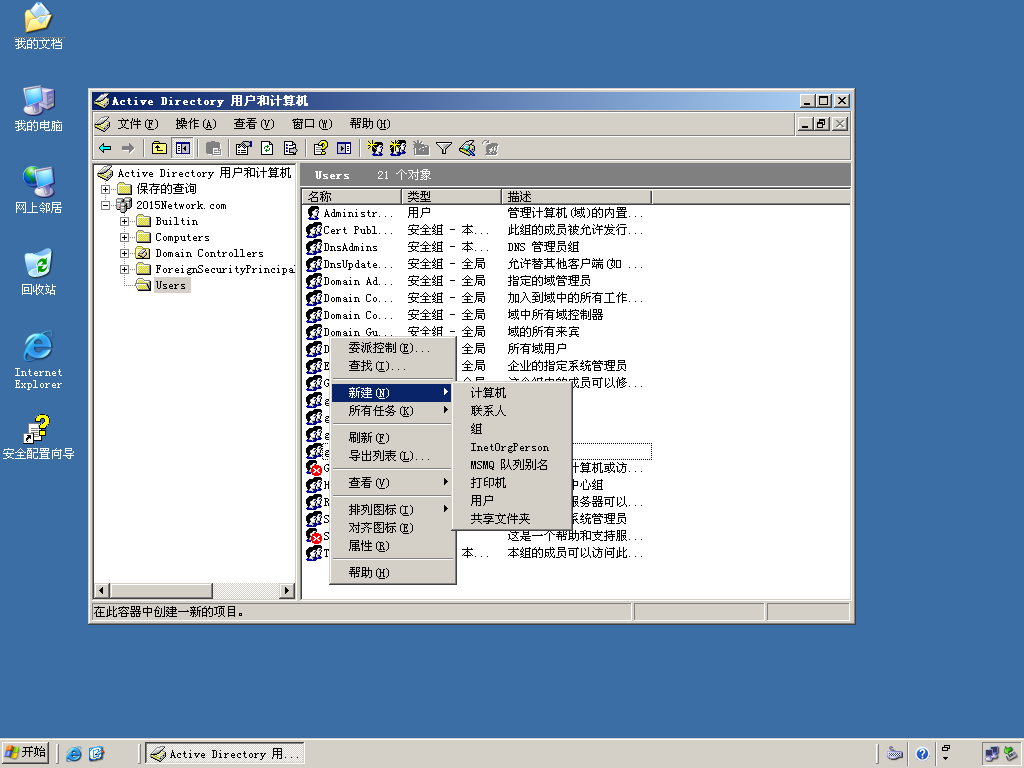Click 刷新 context menu item
The width and height of the screenshot is (1024, 768).
(x=392, y=438)
